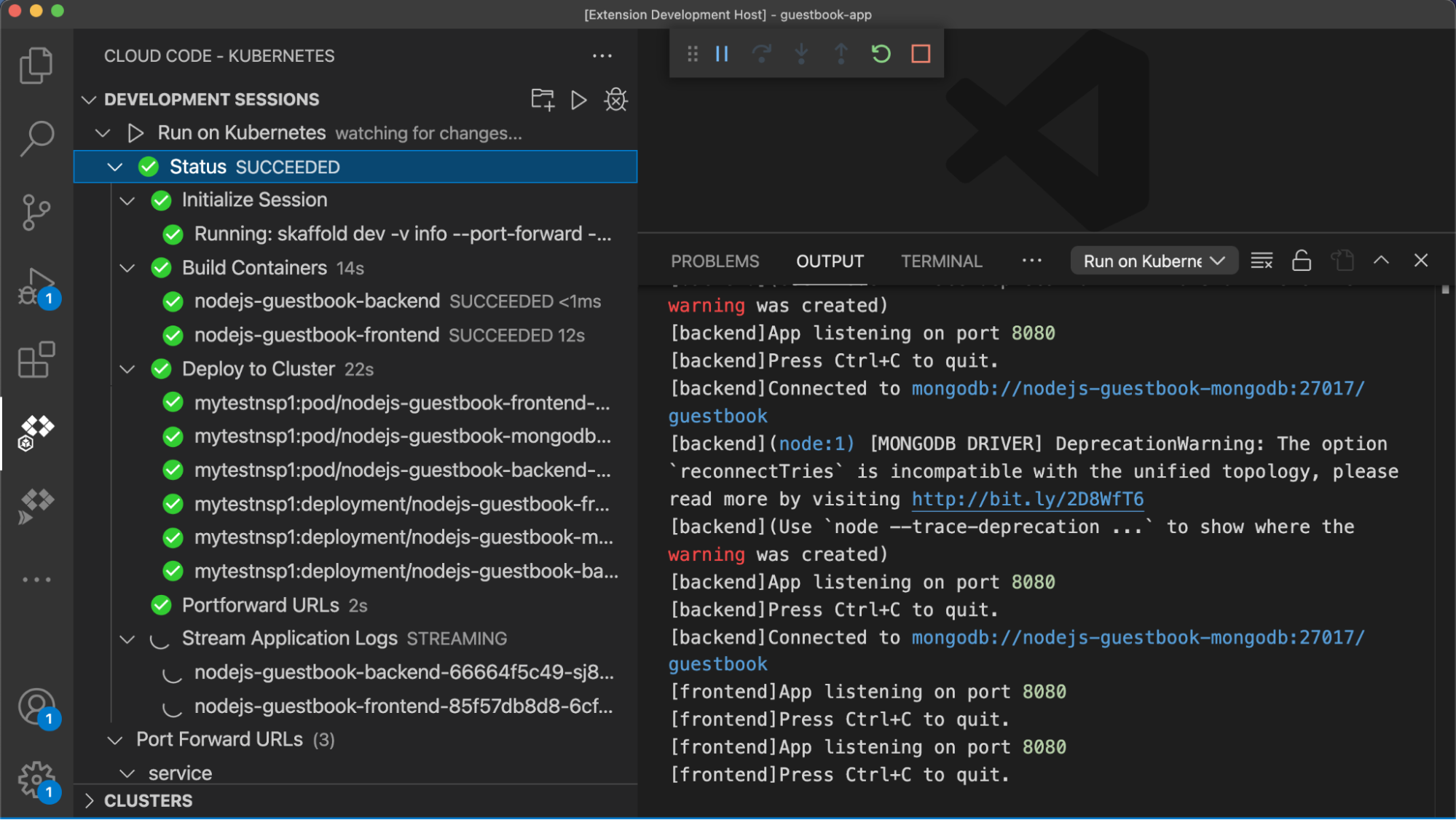The height and width of the screenshot is (820, 1456).
Task: Show additional activity bar views ellipsis
Action: 36,580
